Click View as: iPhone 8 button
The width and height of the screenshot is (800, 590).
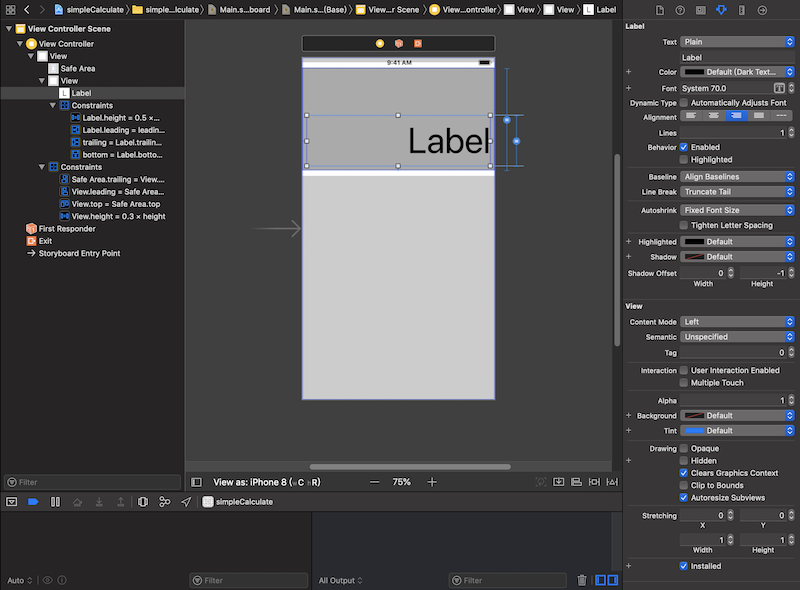[x=266, y=482]
